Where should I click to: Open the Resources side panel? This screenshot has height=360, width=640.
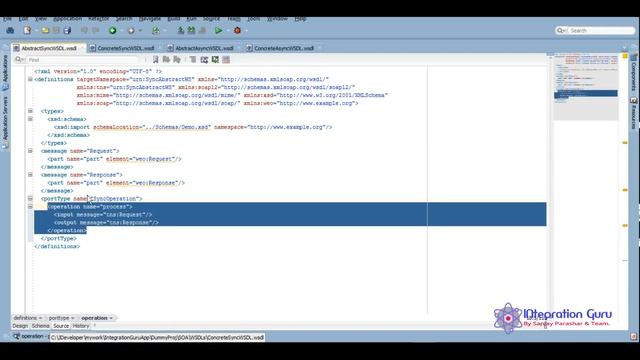(633, 113)
